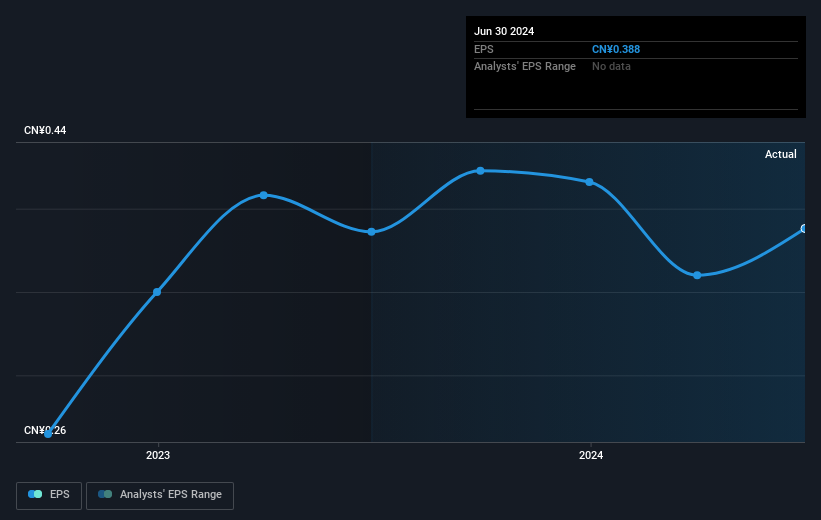The width and height of the screenshot is (821, 520).
Task: Toggle the EPS legend series
Action: pyautogui.click(x=49, y=495)
